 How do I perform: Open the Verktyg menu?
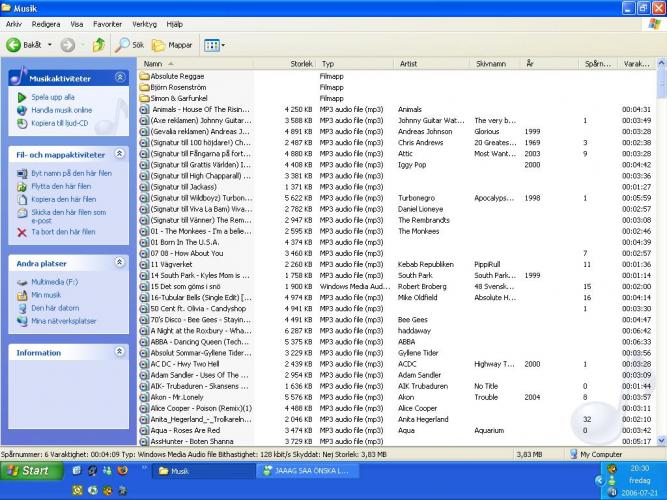[144, 23]
